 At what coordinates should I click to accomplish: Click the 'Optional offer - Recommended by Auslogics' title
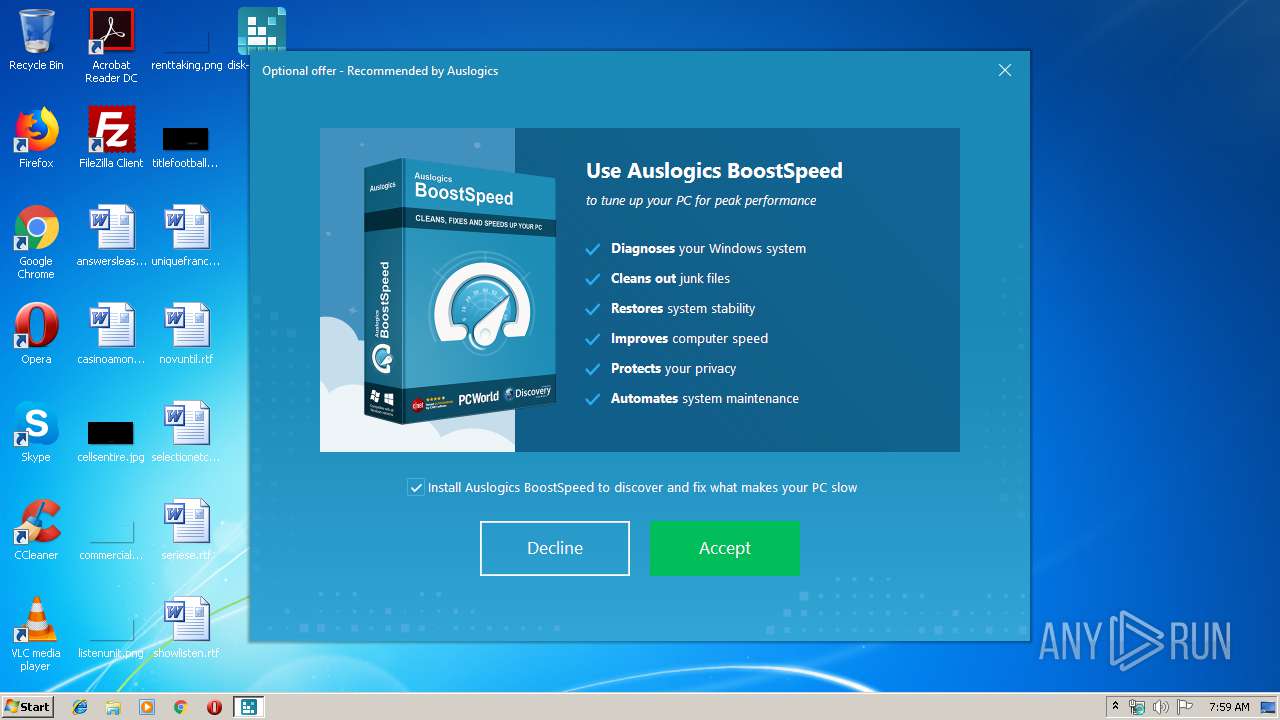click(380, 71)
